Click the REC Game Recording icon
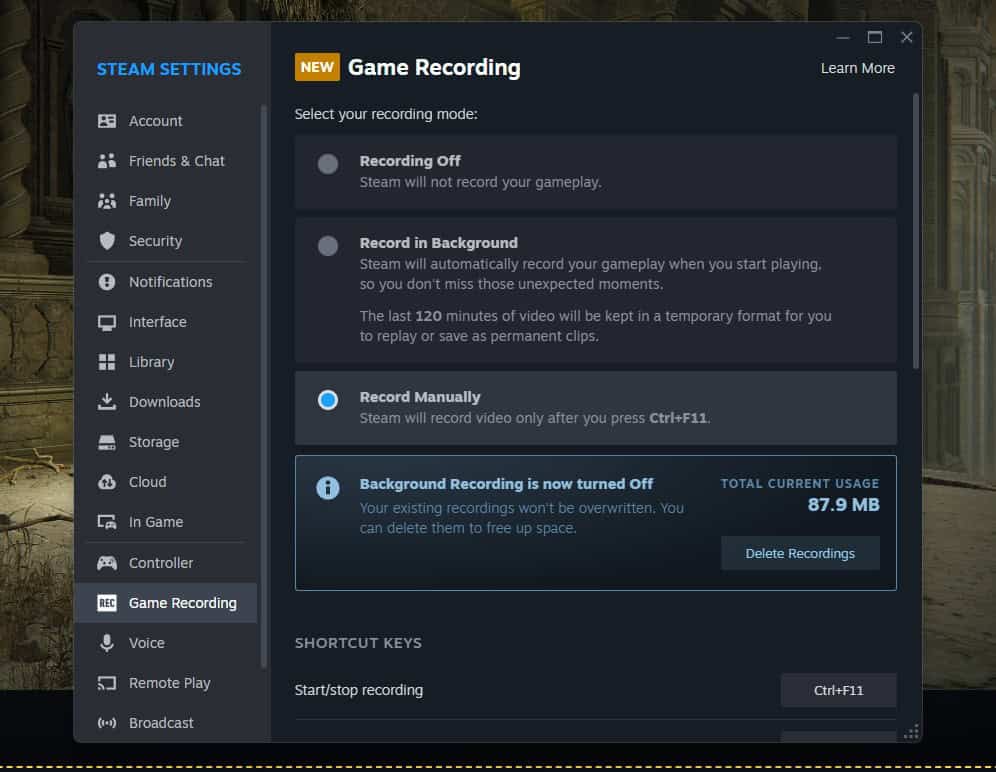 pos(107,603)
